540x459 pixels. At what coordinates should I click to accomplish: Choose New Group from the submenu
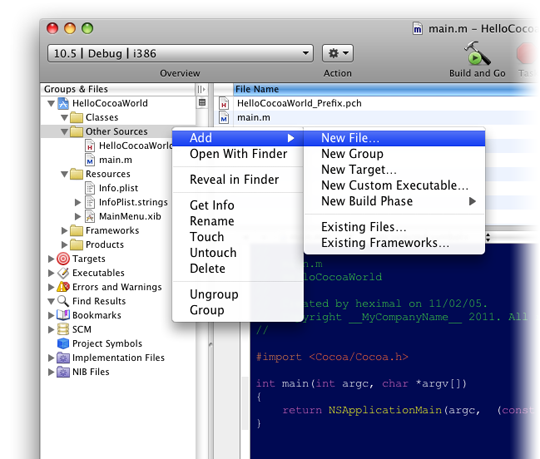tap(394, 154)
